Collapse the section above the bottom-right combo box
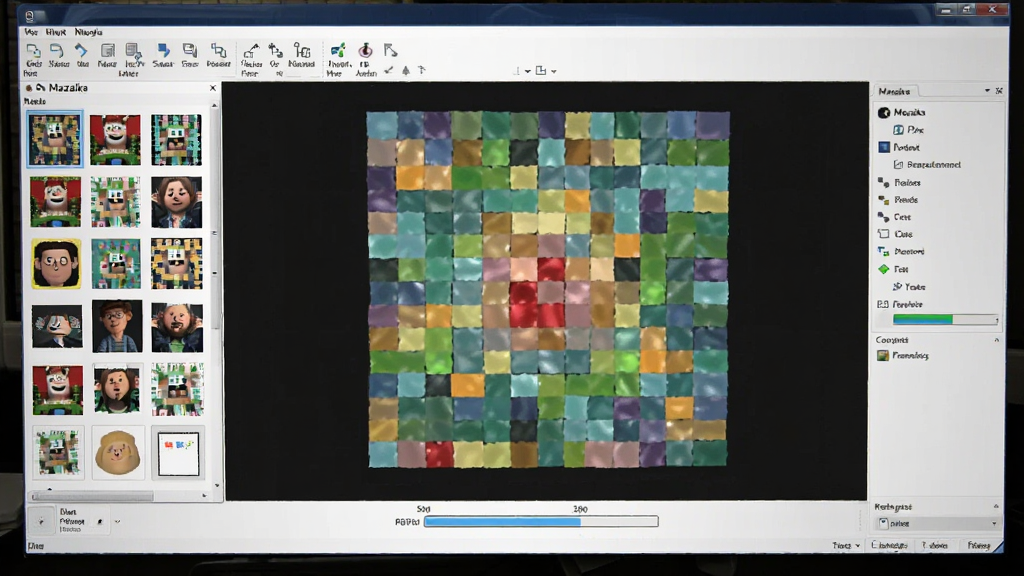Image resolution: width=1024 pixels, height=576 pixels. (x=997, y=506)
